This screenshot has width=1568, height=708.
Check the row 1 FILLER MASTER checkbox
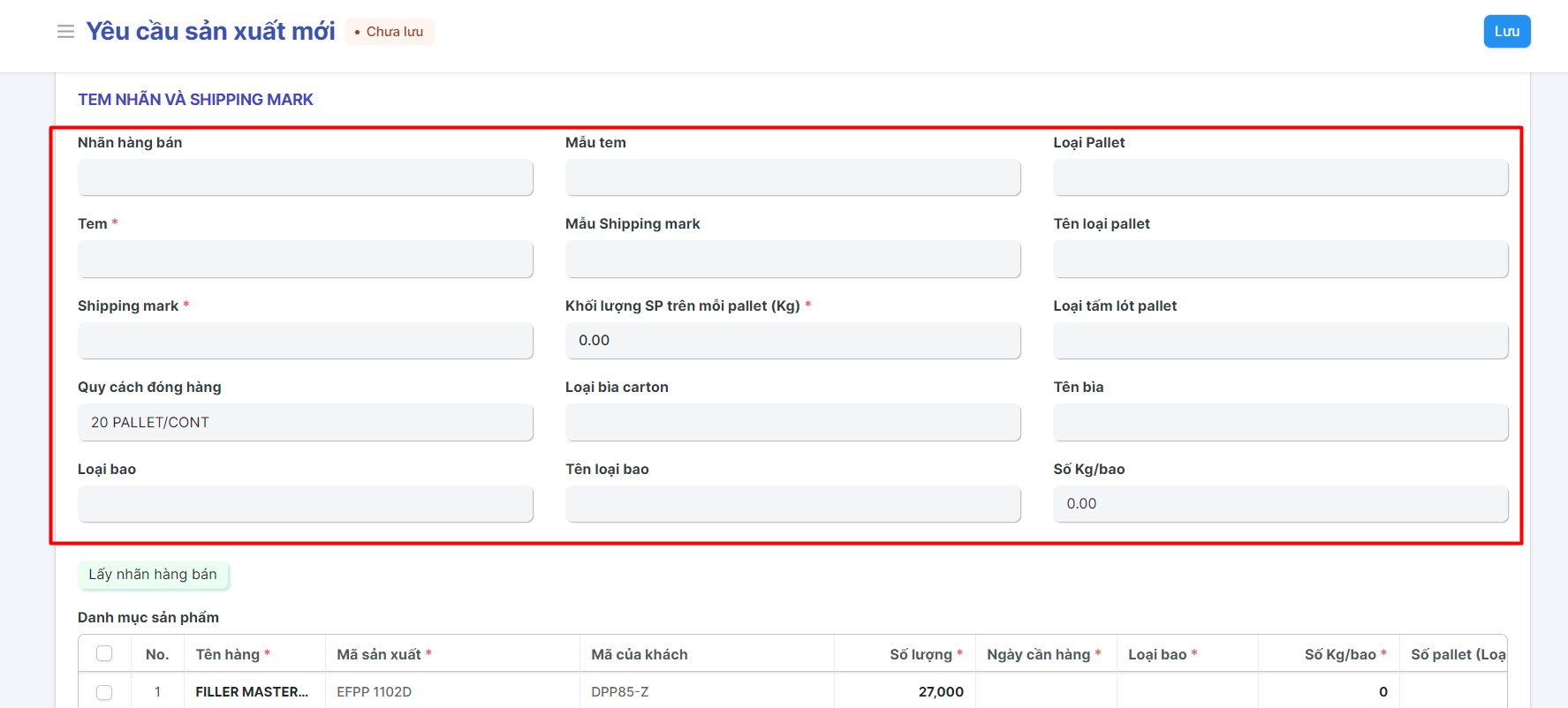(x=104, y=692)
